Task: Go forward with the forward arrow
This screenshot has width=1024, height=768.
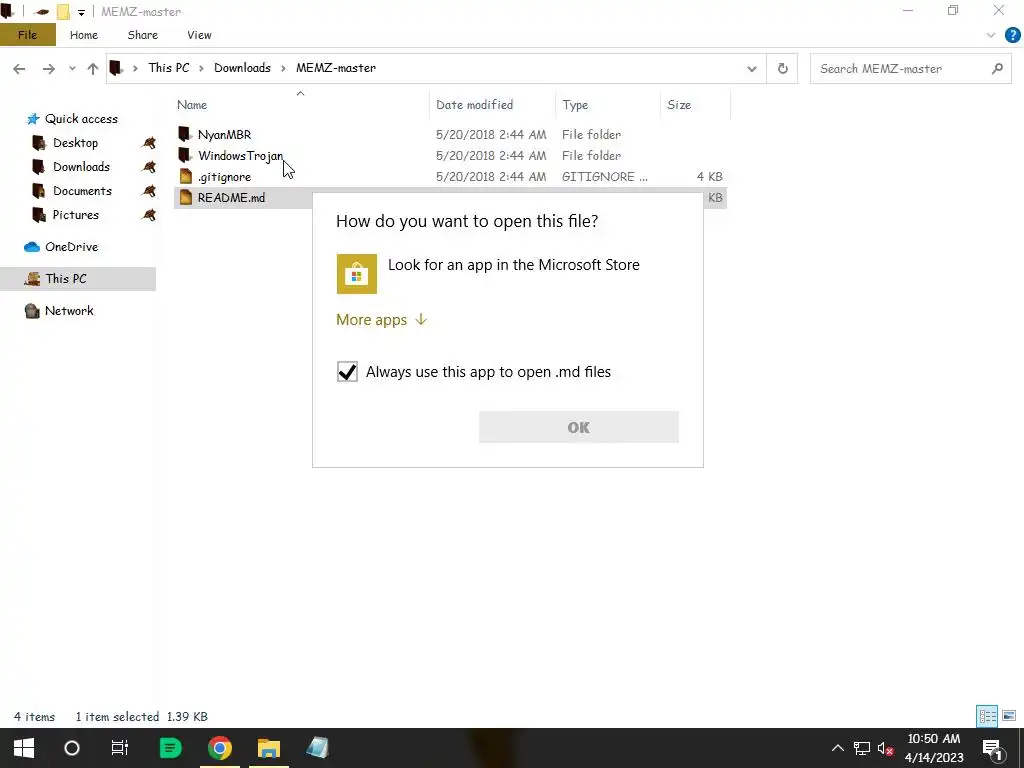Action: point(49,69)
